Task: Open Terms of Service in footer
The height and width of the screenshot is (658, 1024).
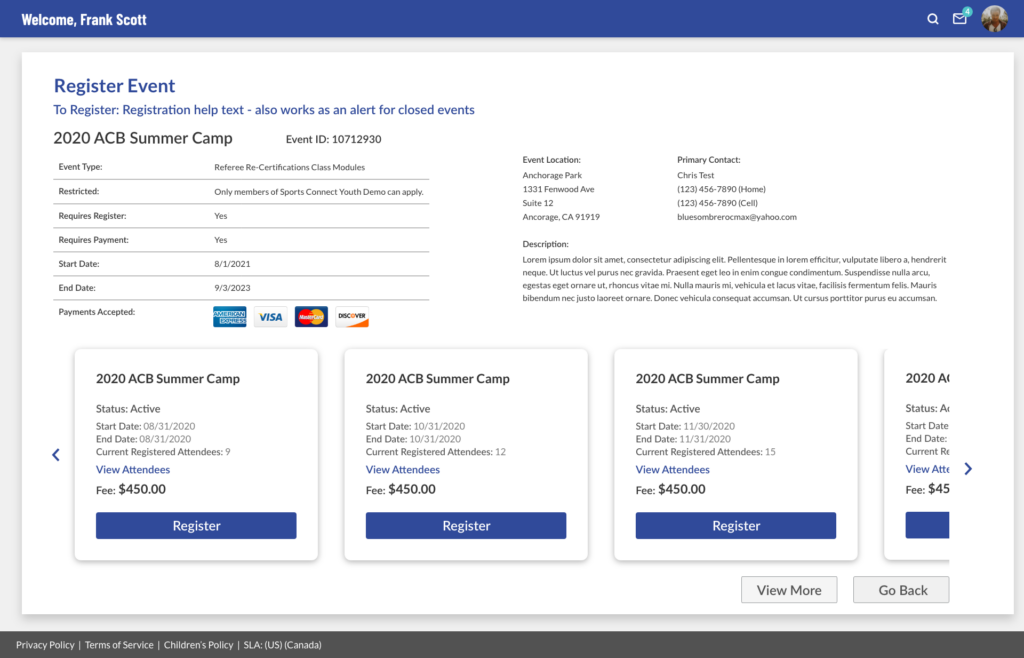Action: [x=119, y=645]
